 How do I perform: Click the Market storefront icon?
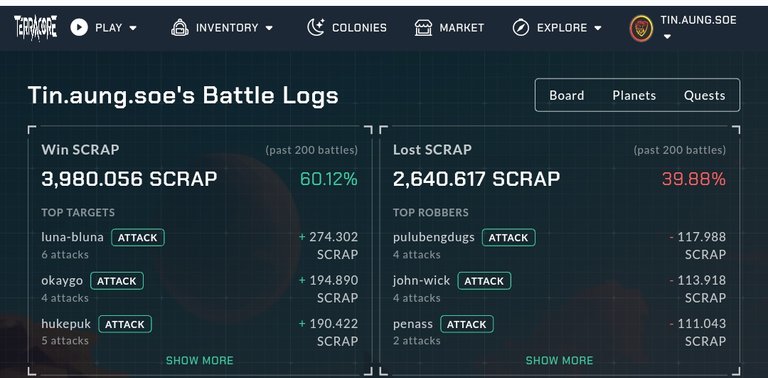[x=423, y=27]
